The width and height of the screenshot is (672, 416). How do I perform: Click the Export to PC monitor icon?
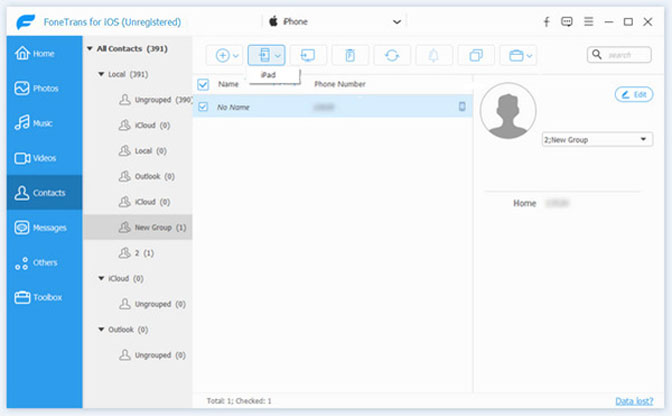point(308,55)
